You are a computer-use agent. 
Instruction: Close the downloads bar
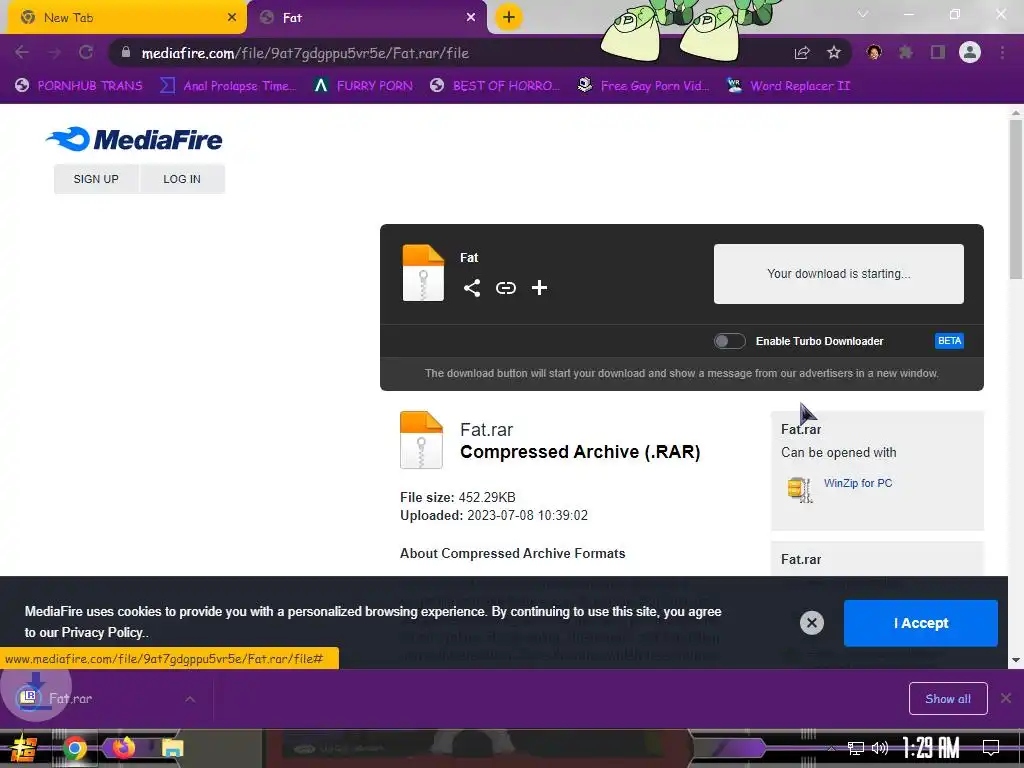pyautogui.click(x=1006, y=699)
